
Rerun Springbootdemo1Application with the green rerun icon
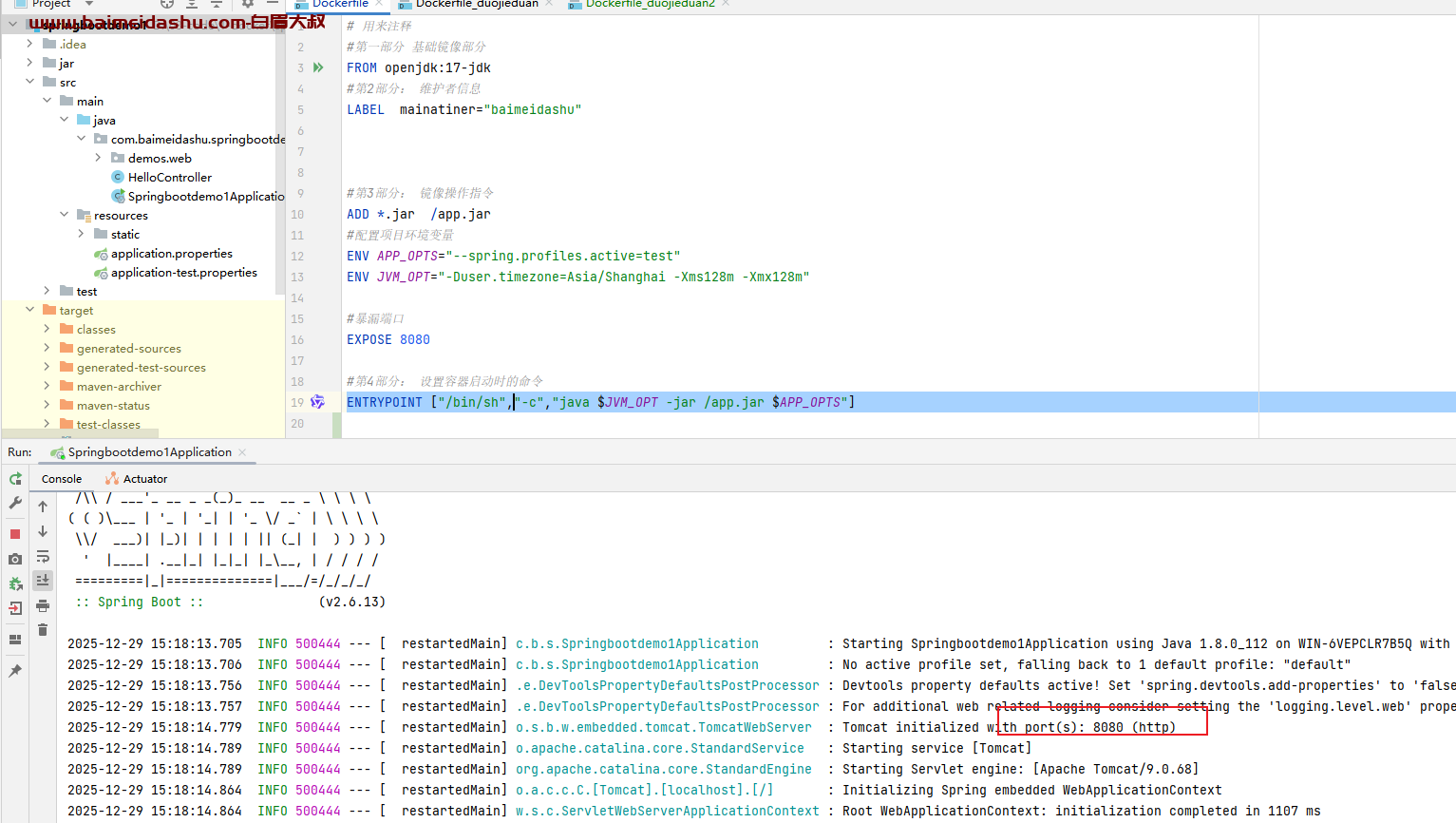tap(15, 479)
